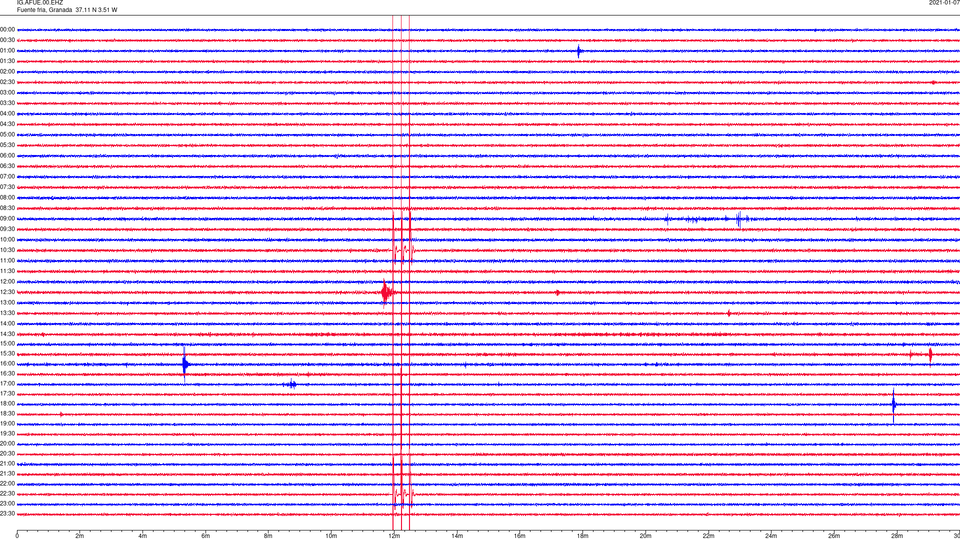Select the 06:00 time label

point(8,156)
